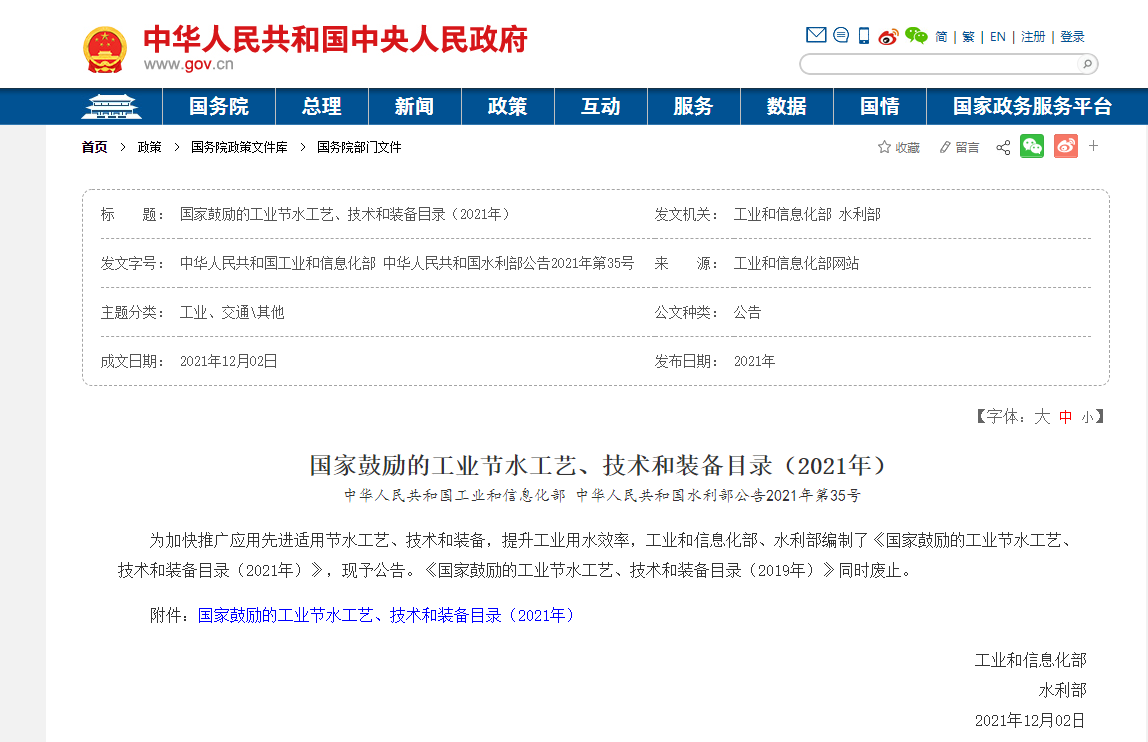Click the star 收藏 favorite icon

[884, 148]
